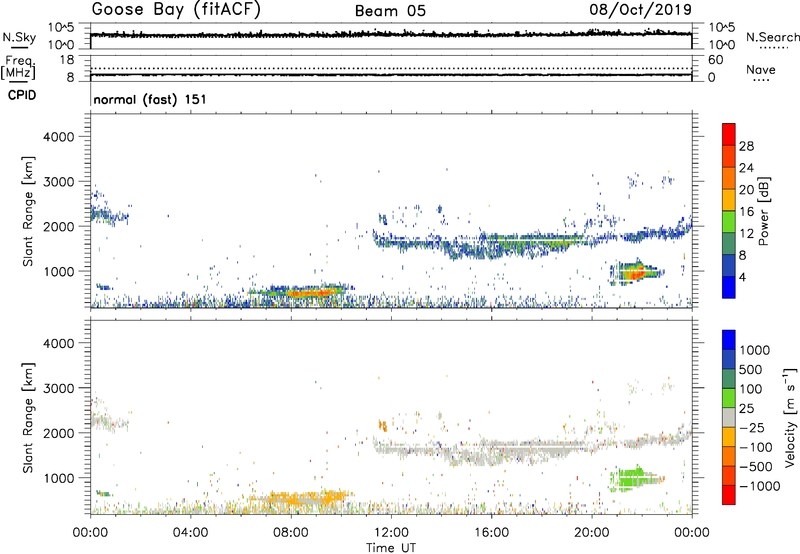Viewport: 800px width, 554px height.
Task: Click the red top segment of power color bar
Action: (x=729, y=134)
